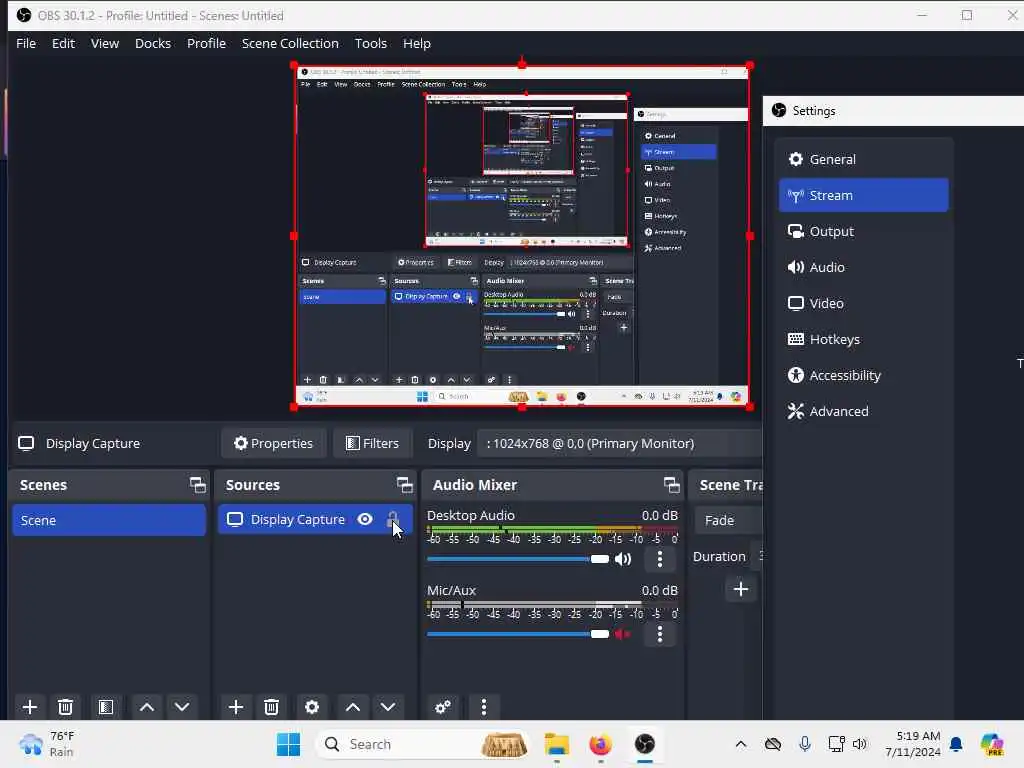Viewport: 1024px width, 768px height.
Task: Adjust the Mic/Aux volume slider
Action: 518,633
